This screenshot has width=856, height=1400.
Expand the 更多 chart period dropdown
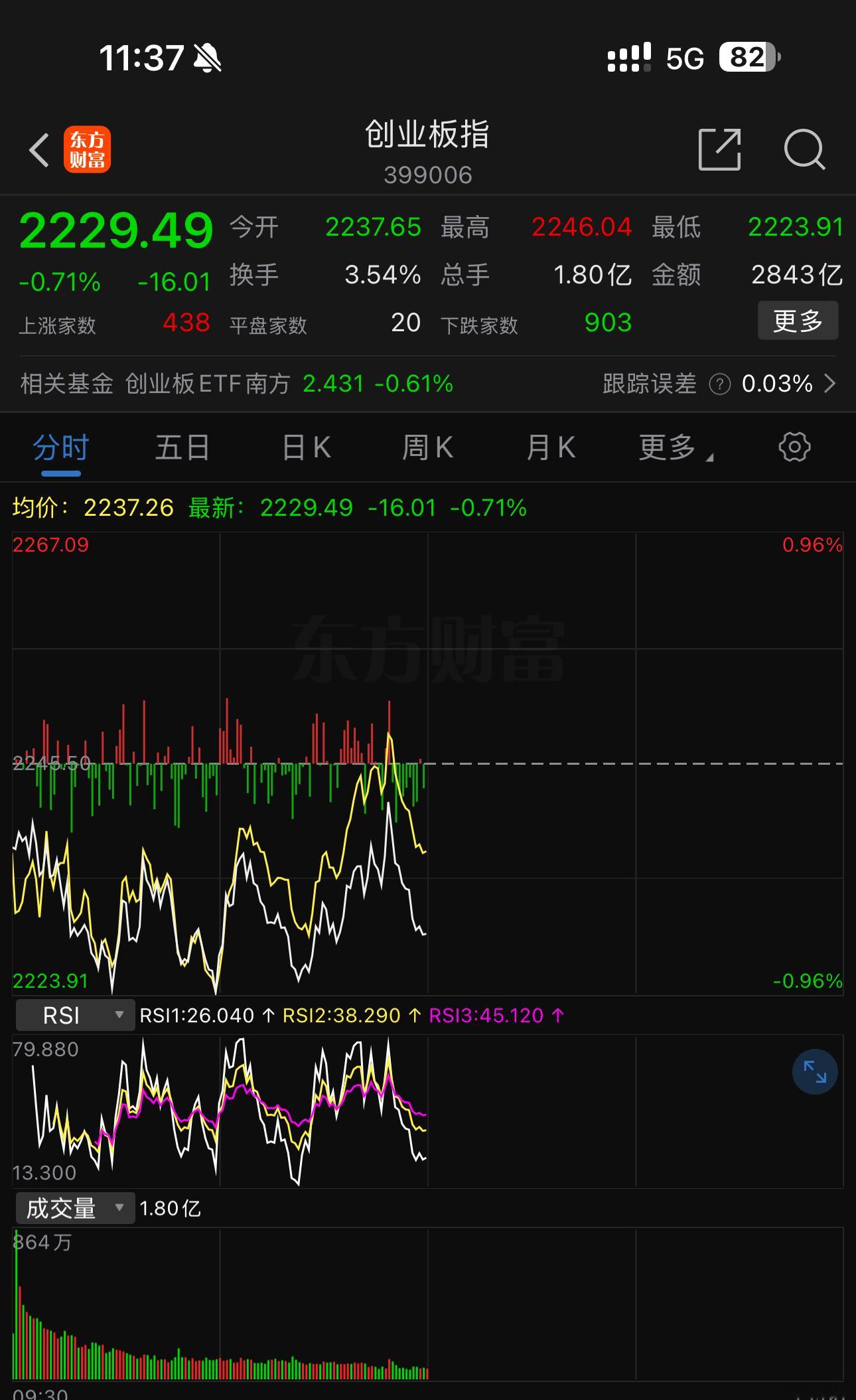pos(676,447)
